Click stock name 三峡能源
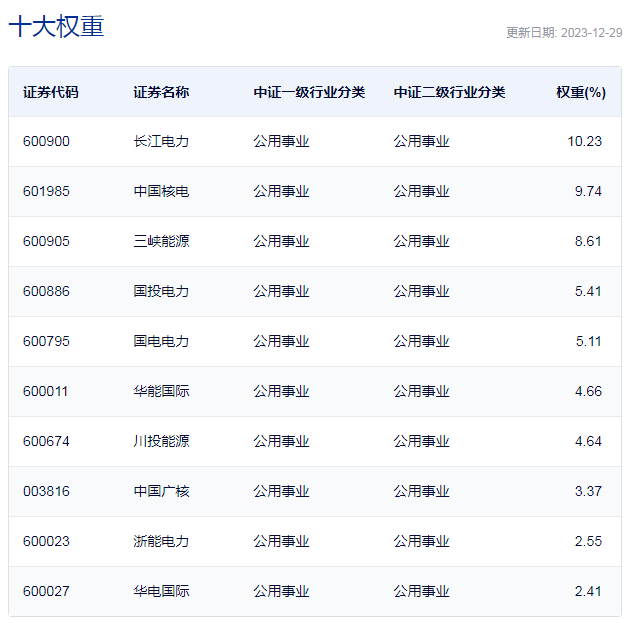Viewport: 634px width, 623px height. (x=161, y=241)
